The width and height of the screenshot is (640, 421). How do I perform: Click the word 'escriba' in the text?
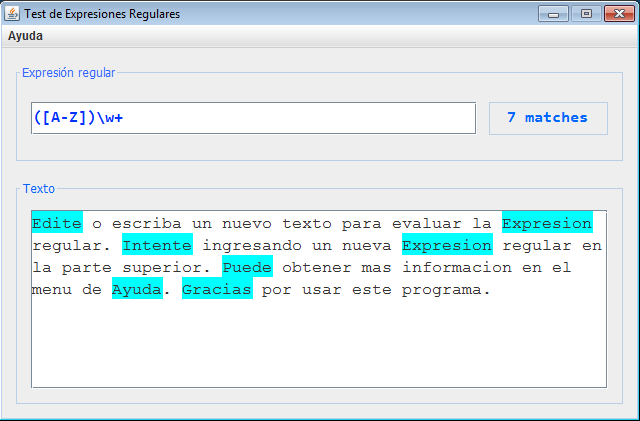pyautogui.click(x=147, y=223)
